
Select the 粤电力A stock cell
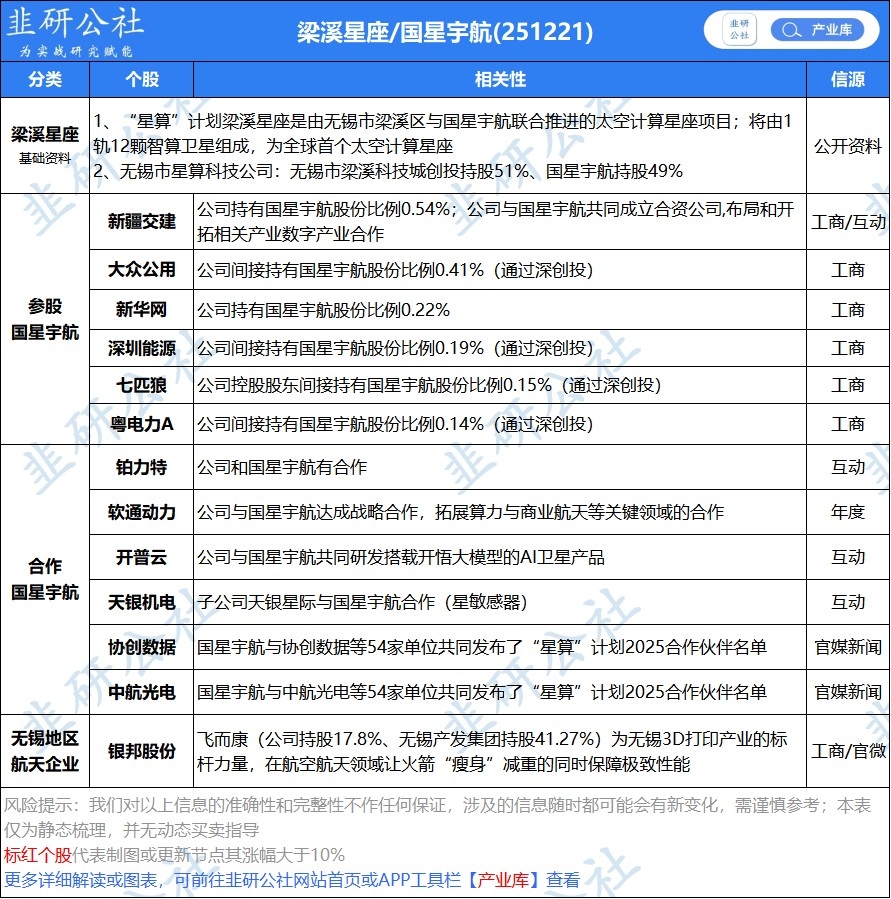click(142, 424)
